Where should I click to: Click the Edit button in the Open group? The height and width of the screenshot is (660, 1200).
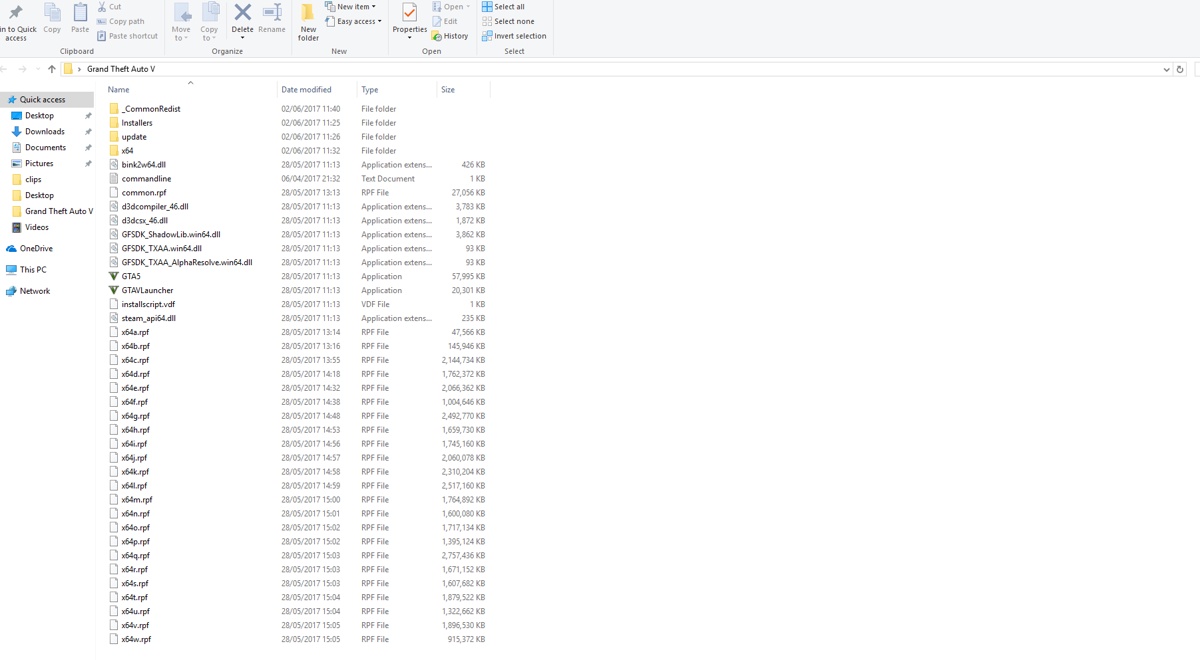tap(445, 21)
